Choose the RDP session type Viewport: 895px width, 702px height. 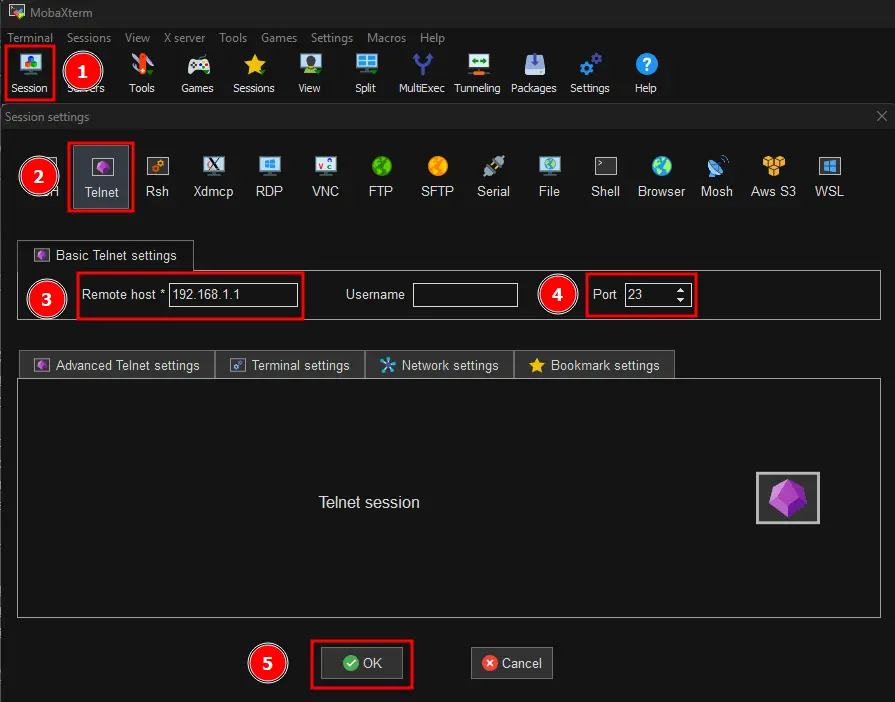click(269, 177)
